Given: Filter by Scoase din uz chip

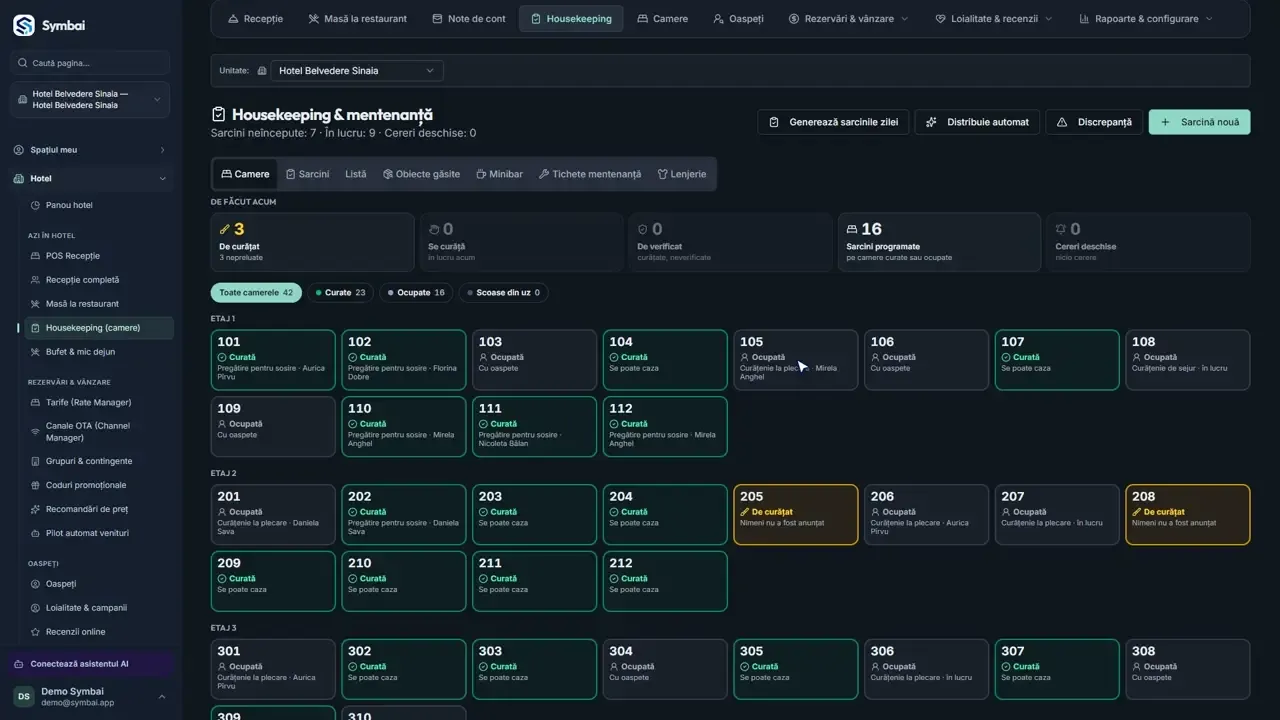Looking at the screenshot, I should coord(504,293).
